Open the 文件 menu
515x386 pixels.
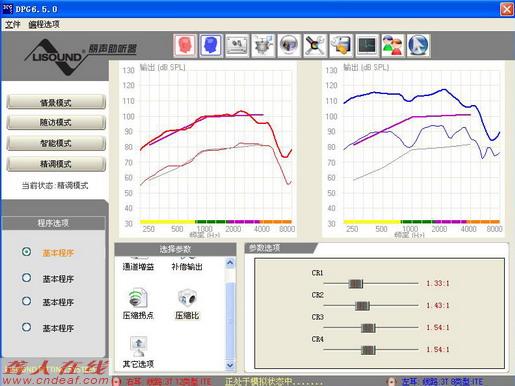tap(13, 24)
